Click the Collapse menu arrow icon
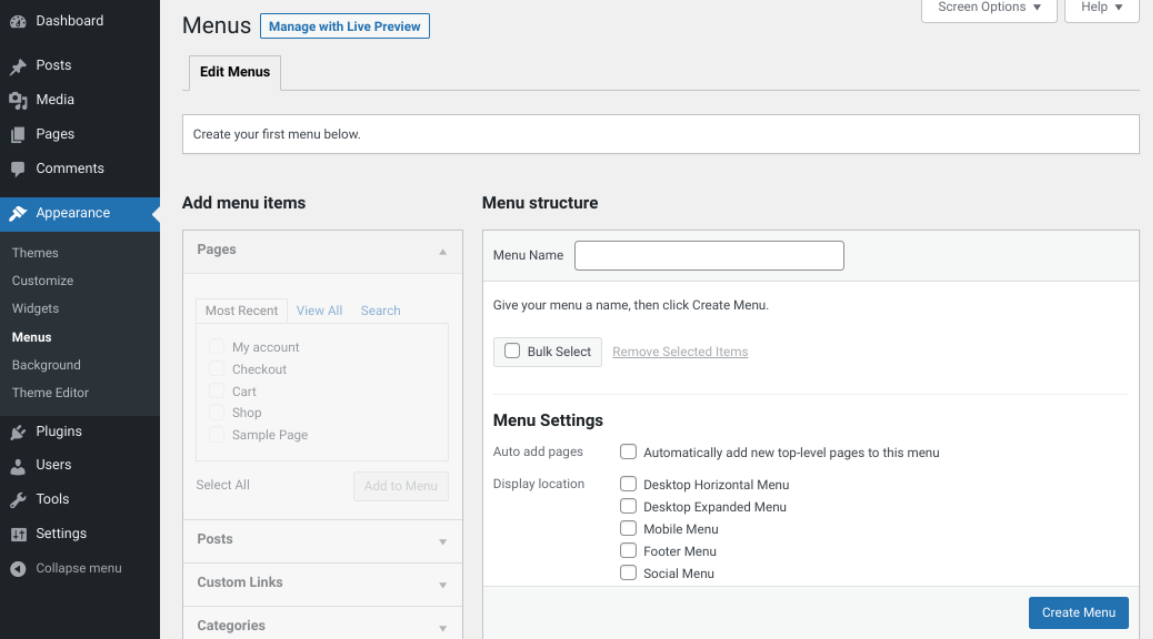The image size is (1153, 639). tap(18, 568)
